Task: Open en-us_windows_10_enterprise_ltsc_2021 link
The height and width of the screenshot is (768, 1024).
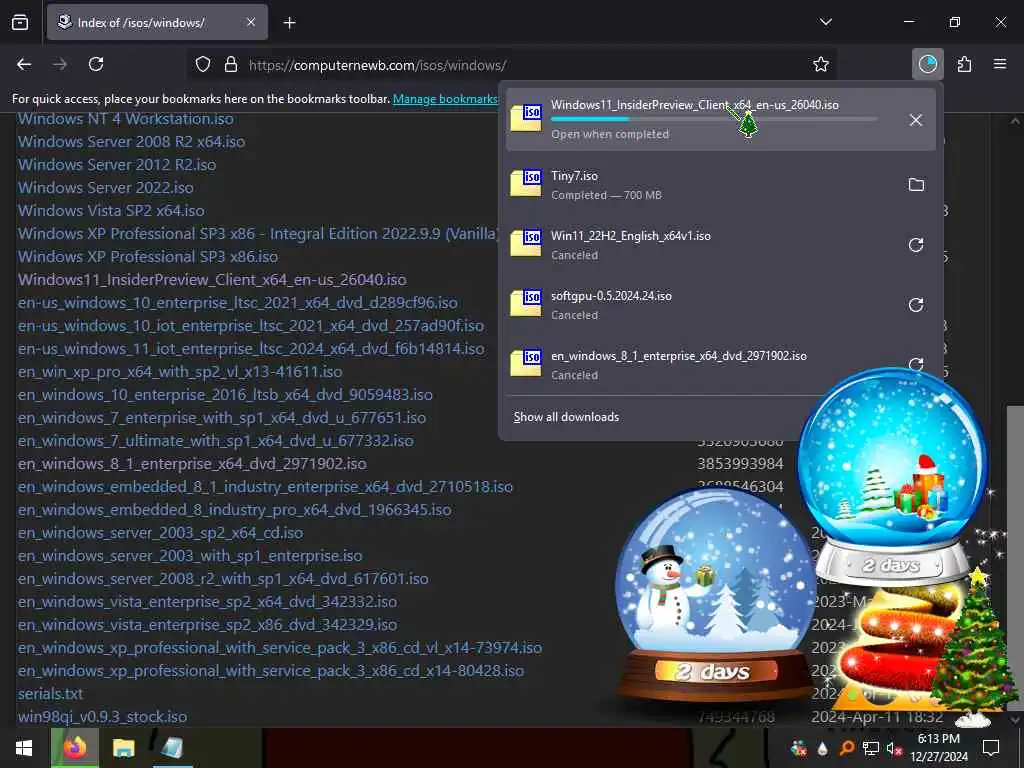Action: click(x=238, y=303)
